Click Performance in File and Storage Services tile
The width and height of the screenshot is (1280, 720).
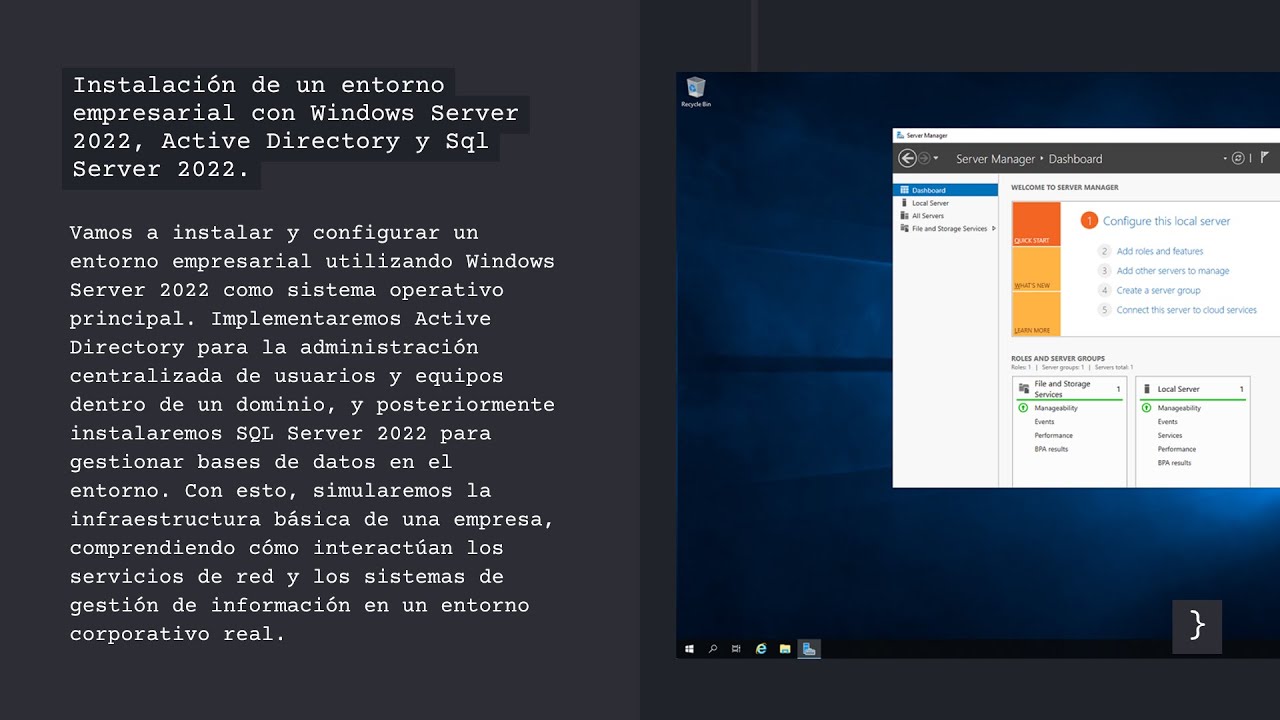1053,436
